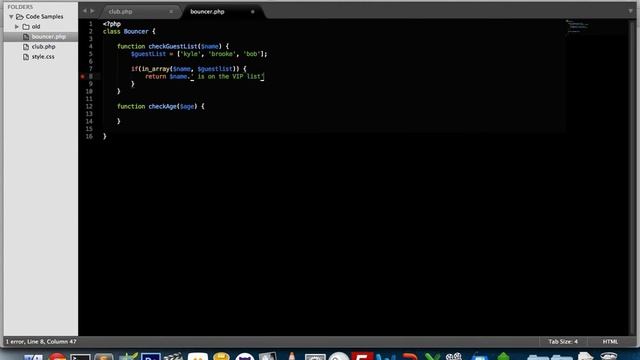This screenshot has width=640, height=360.
Task: Open the HTML syntax selector
Action: click(x=610, y=341)
